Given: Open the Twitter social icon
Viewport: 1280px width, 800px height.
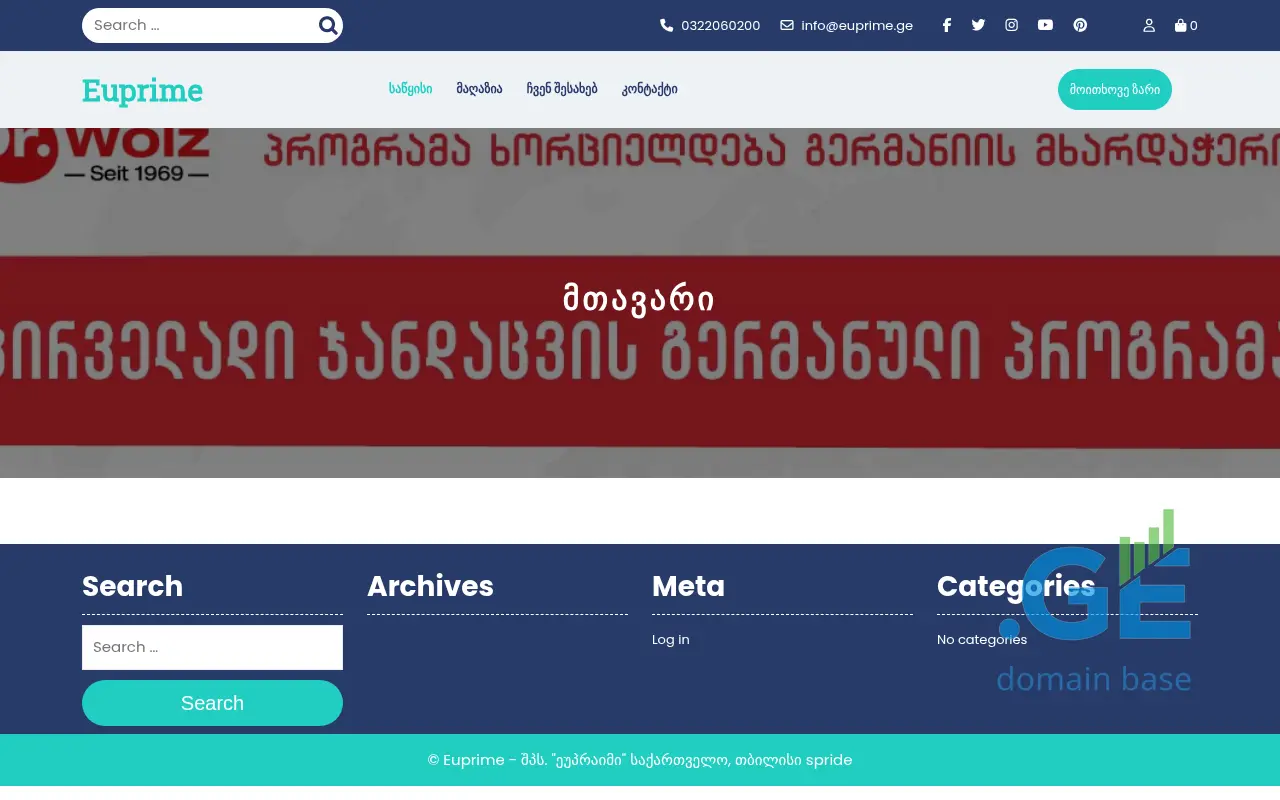Looking at the screenshot, I should (978, 26).
